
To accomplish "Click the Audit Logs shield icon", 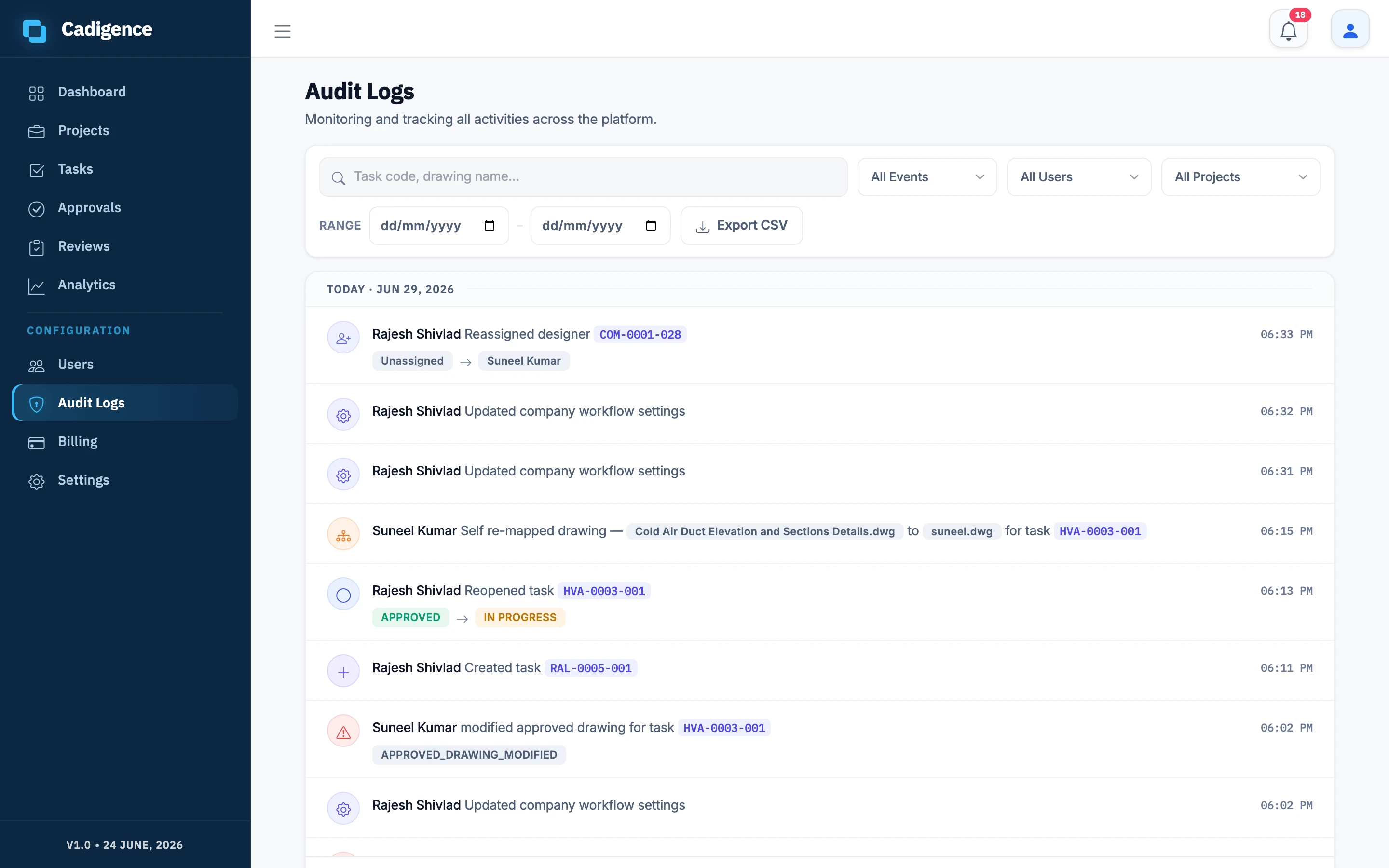I will click(37, 404).
